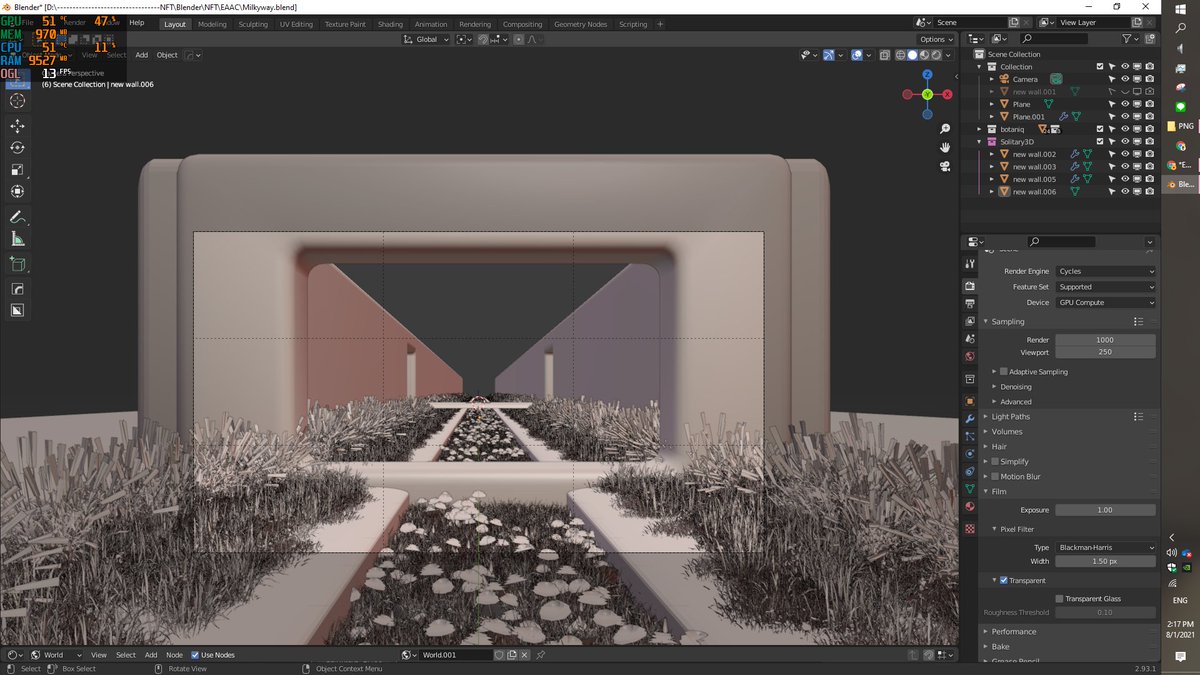Uncheck the Use Nodes checkbox
This screenshot has width=1200, height=675.
pyautogui.click(x=195, y=655)
